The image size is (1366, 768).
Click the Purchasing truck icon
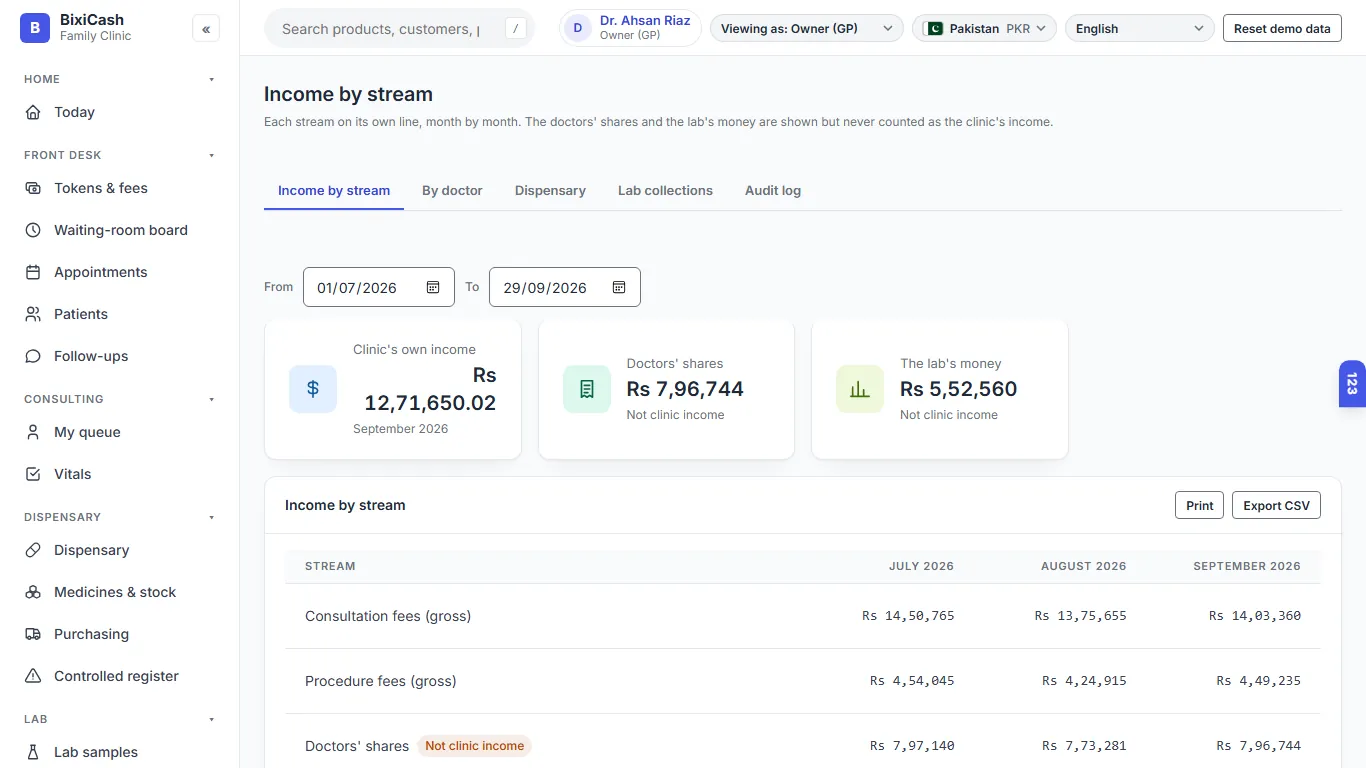[x=33, y=634]
